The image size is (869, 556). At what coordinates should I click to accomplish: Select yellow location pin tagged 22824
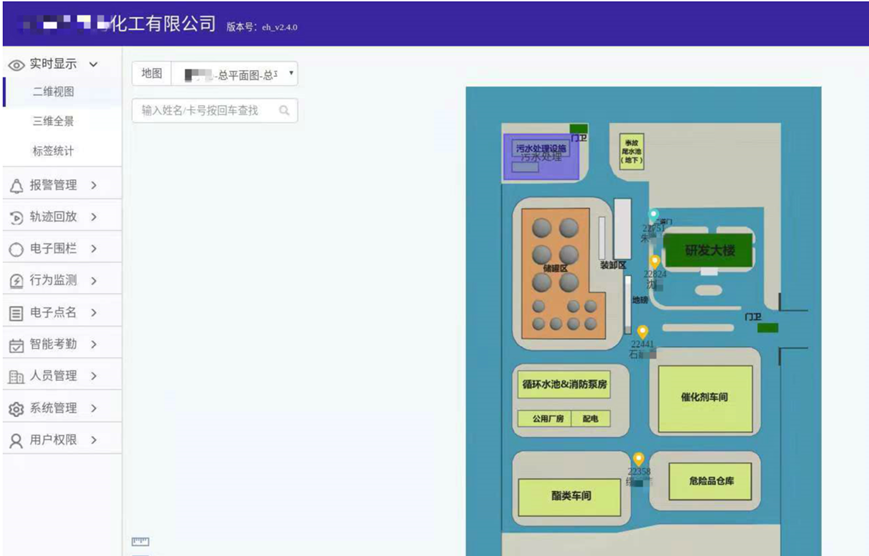pyautogui.click(x=655, y=262)
